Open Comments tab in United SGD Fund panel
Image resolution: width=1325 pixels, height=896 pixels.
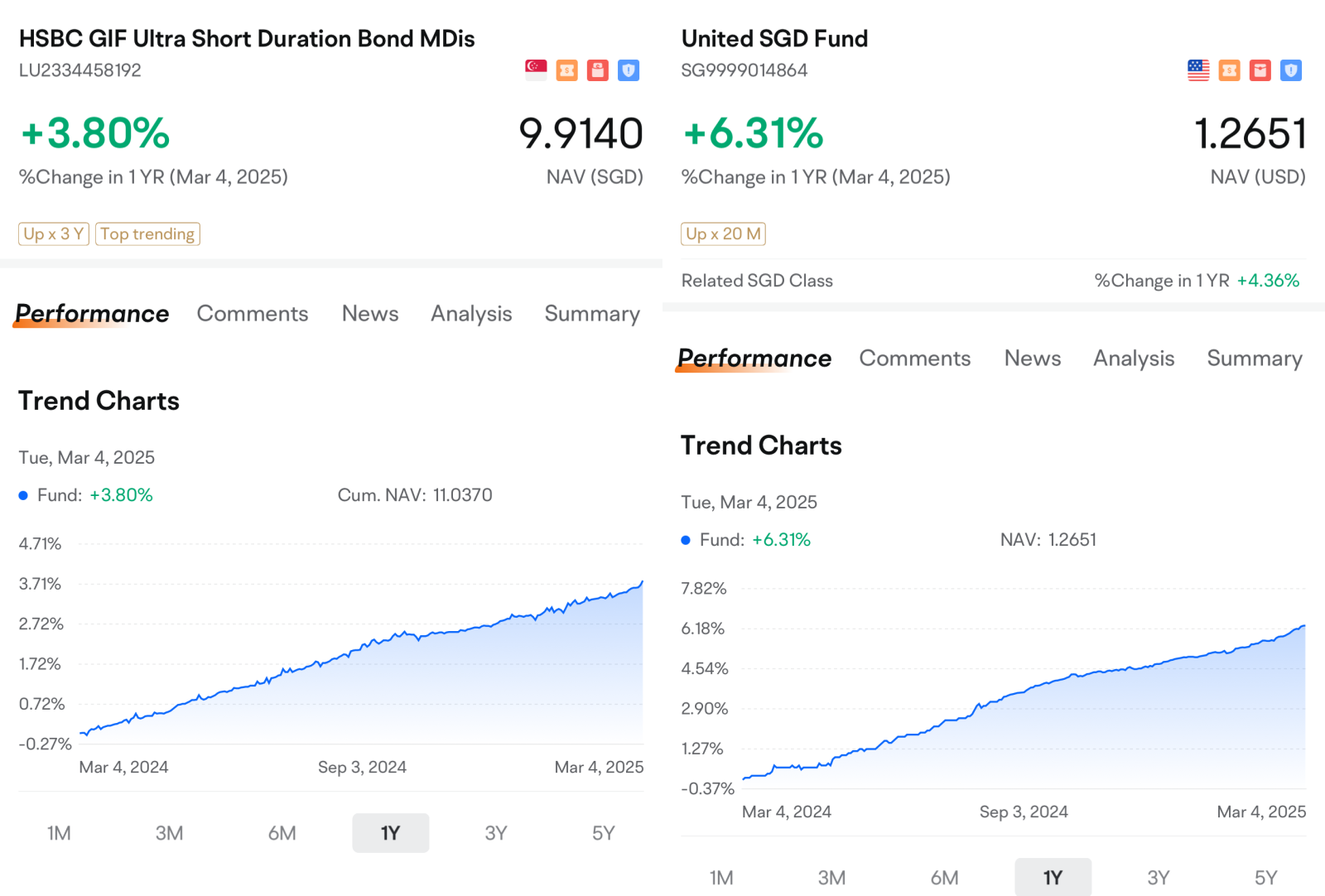tap(915, 359)
